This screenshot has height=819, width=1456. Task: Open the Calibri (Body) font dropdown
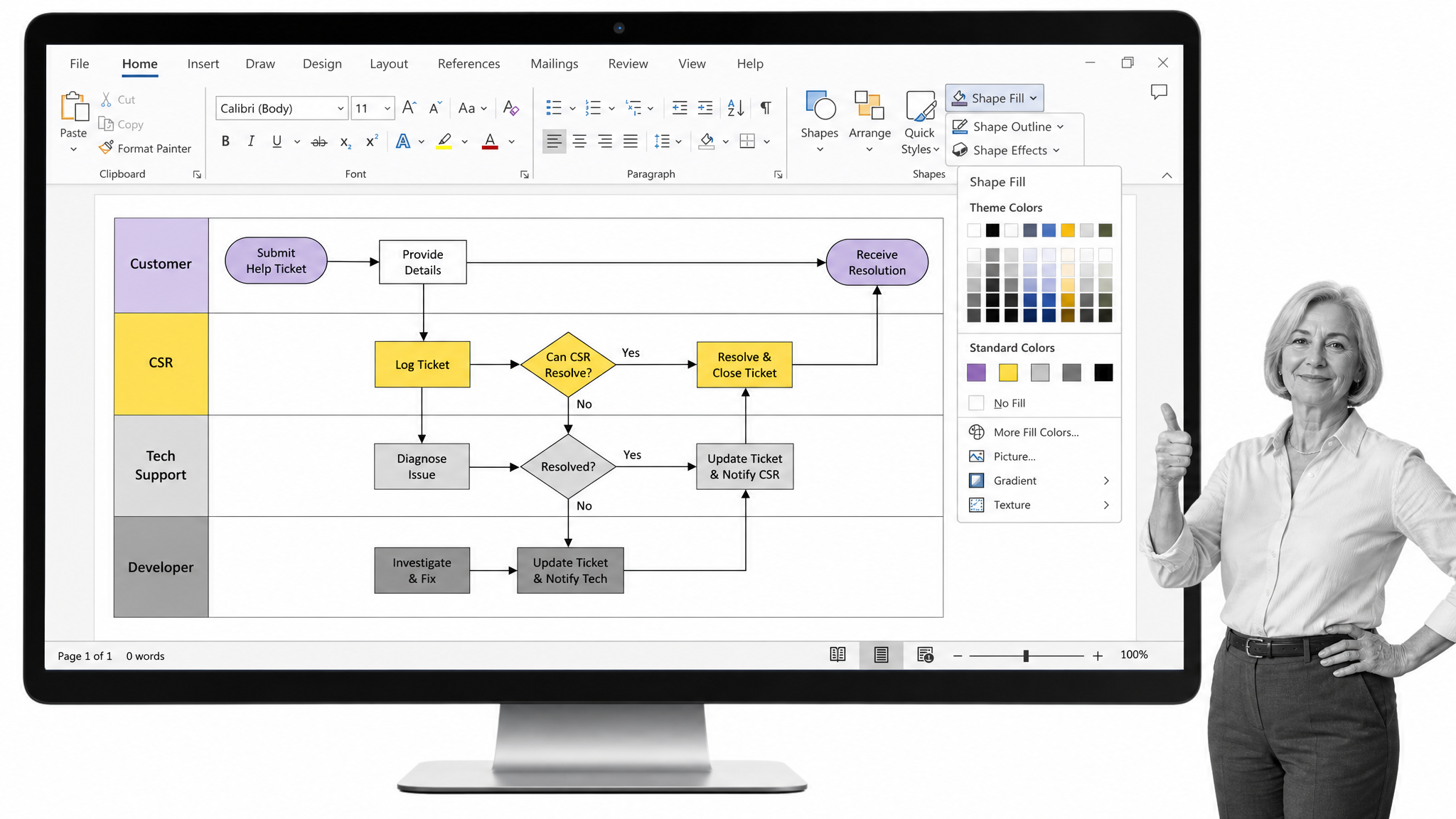click(x=341, y=109)
